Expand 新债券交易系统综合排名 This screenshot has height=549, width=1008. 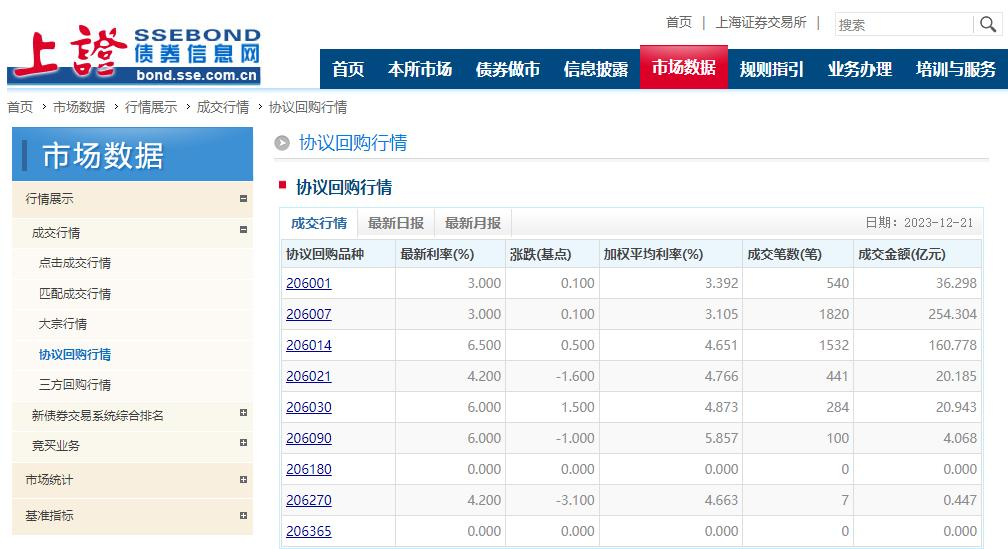tap(243, 413)
